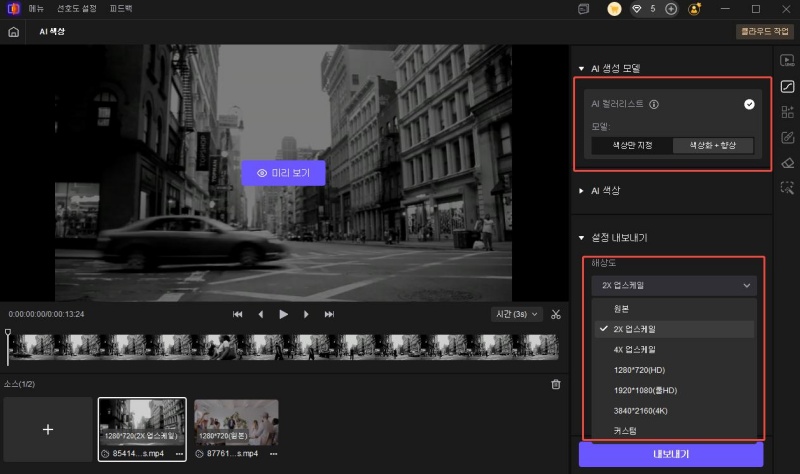This screenshot has height=474, width=800.
Task: Open the 선호도 설정 menu
Action: click(x=76, y=9)
